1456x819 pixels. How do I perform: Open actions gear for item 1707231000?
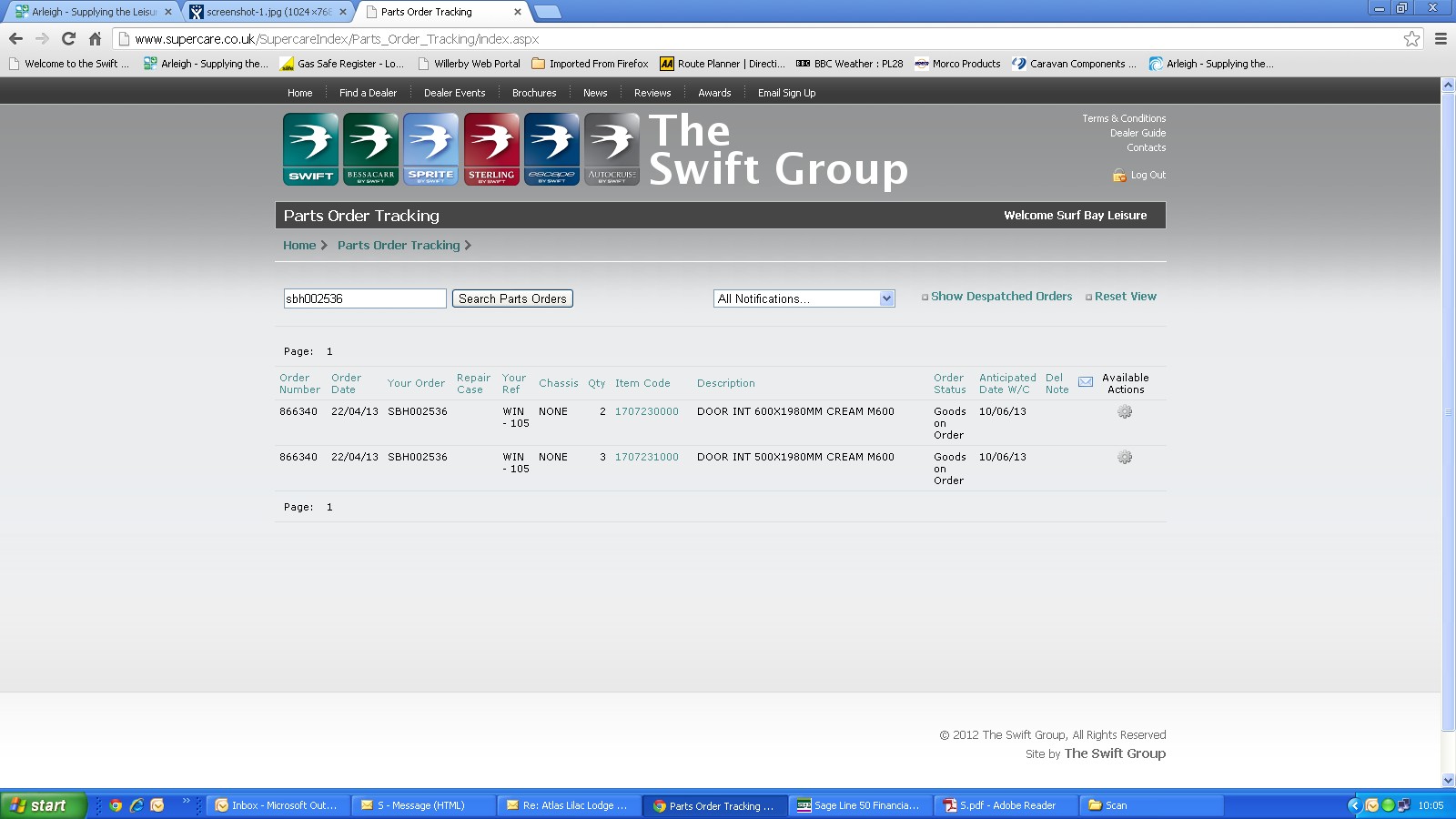coord(1125,458)
